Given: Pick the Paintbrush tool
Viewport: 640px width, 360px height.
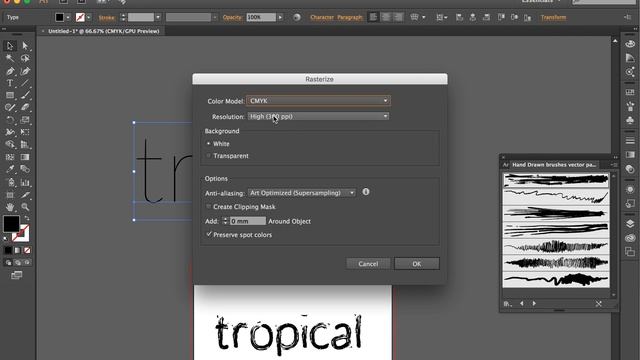Looking at the screenshot, I should tap(25, 95).
